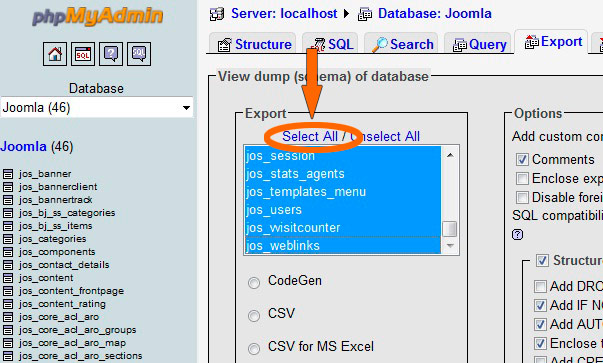This screenshot has width=603, height=363.
Task: Select jos_session in export list
Action: tap(343, 155)
